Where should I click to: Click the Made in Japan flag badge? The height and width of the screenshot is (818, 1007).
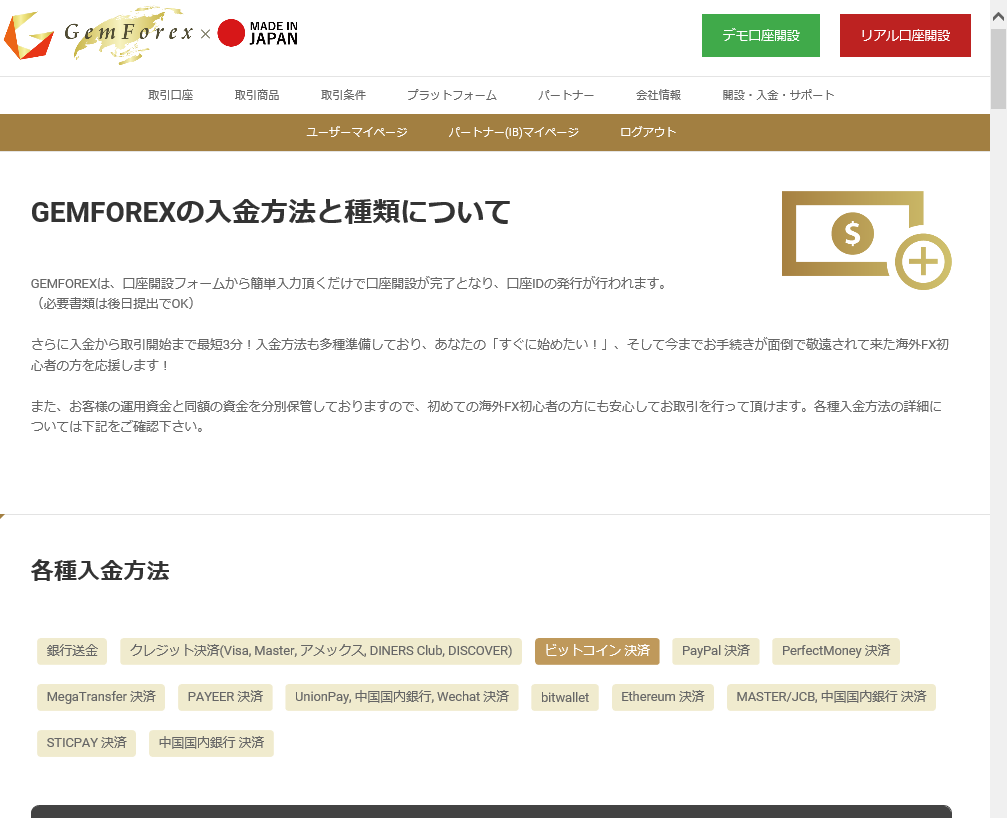click(x=258, y=33)
